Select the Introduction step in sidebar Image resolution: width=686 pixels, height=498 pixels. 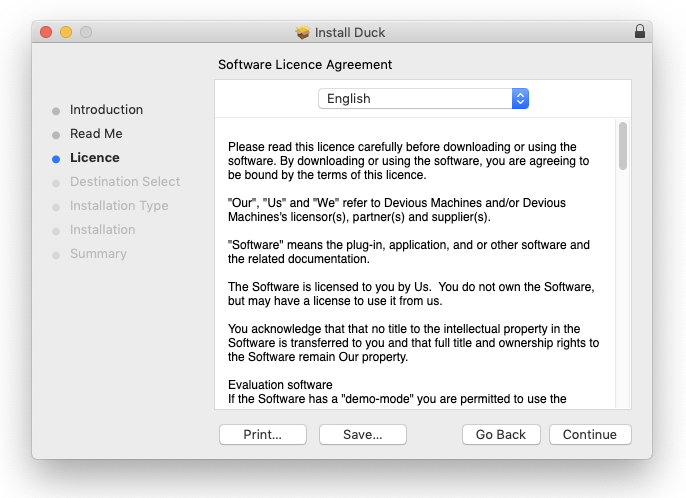pyautogui.click(x=106, y=110)
